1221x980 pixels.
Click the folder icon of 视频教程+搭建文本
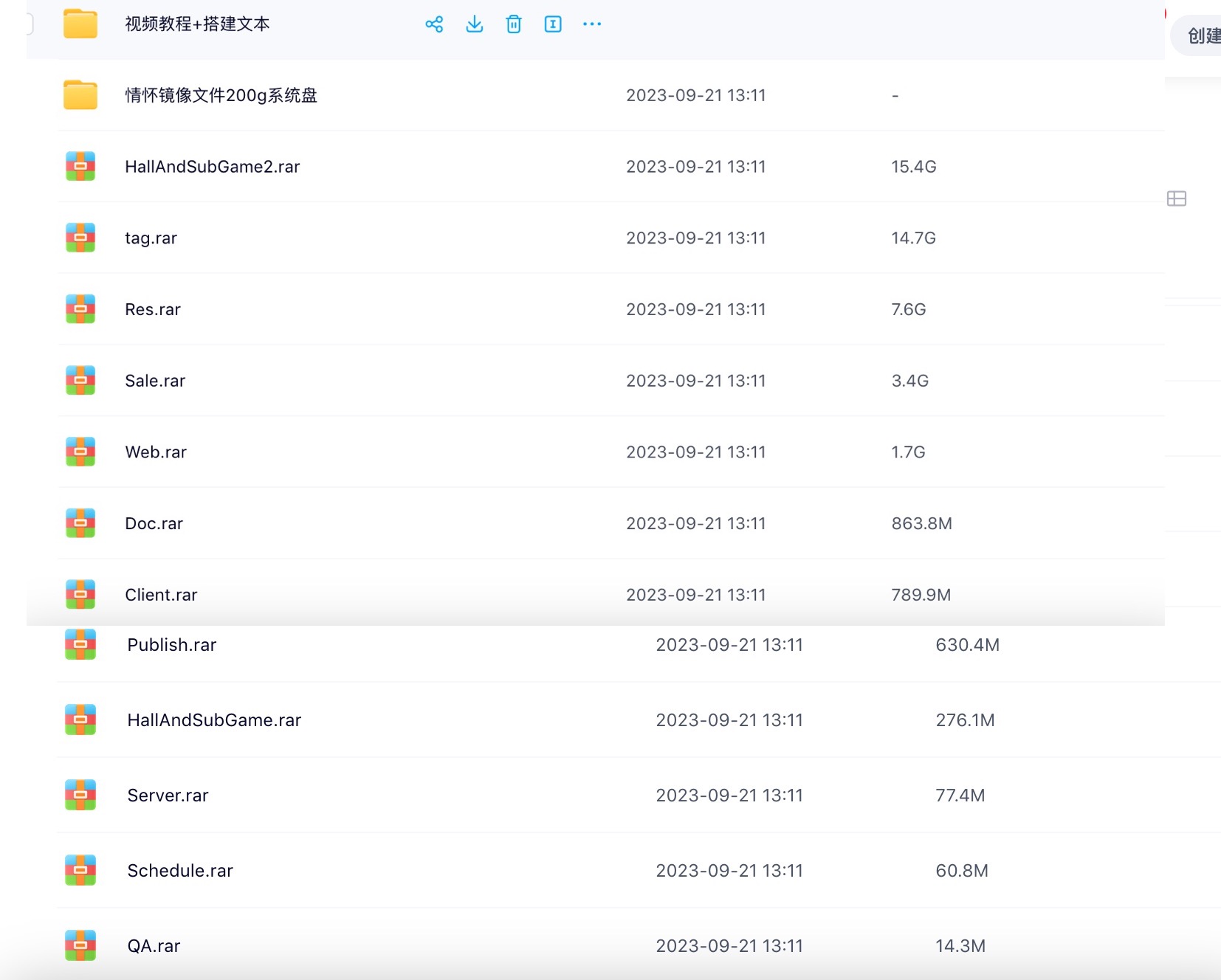pyautogui.click(x=80, y=24)
